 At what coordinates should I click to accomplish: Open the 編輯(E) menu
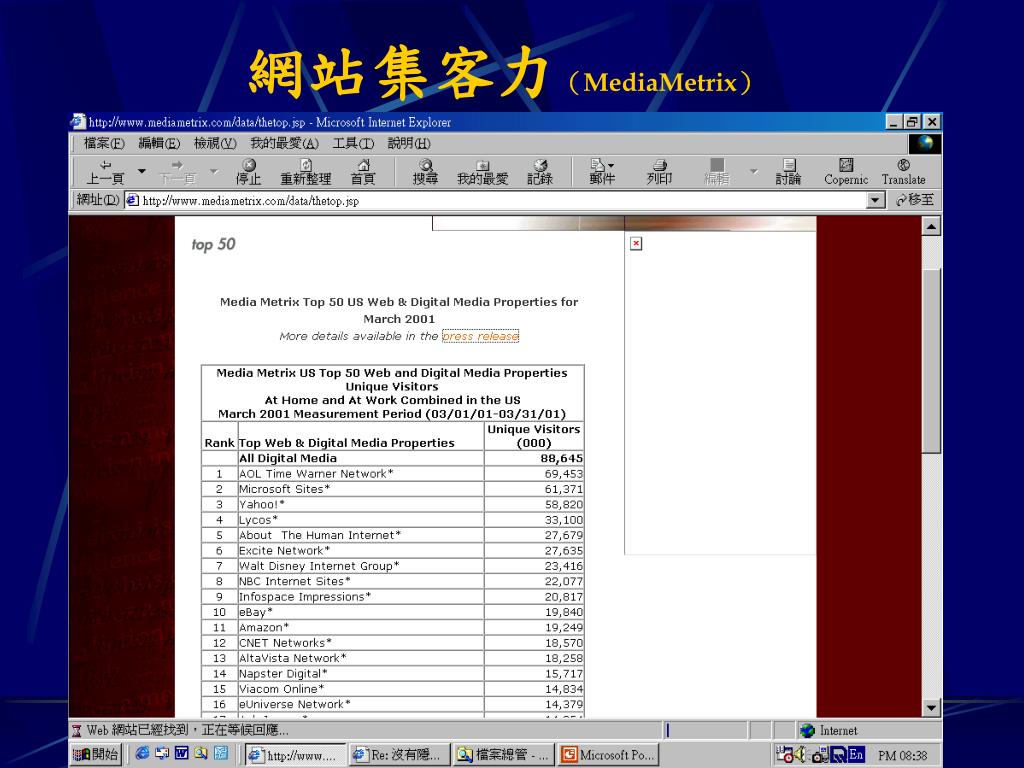coord(159,143)
